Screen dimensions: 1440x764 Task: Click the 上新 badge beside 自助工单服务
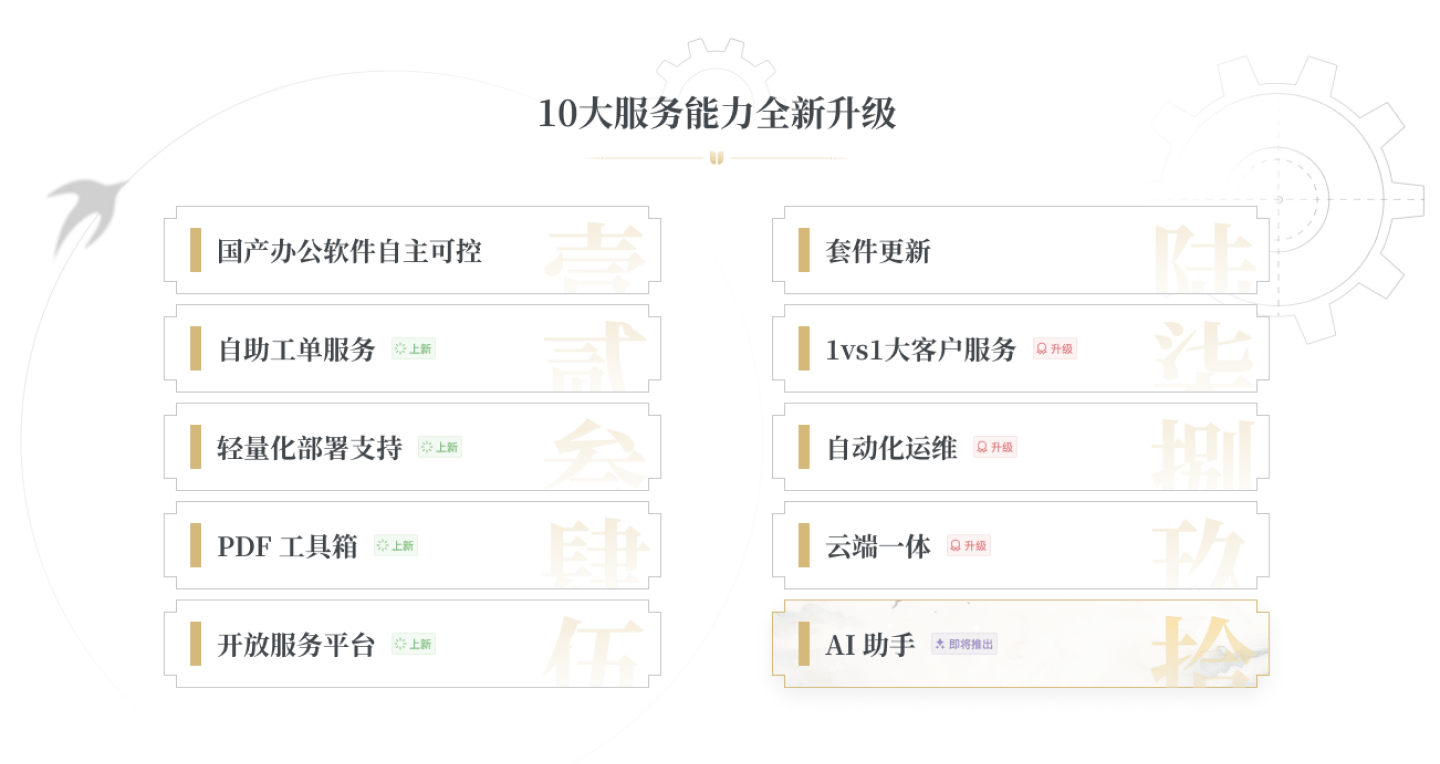tap(414, 349)
